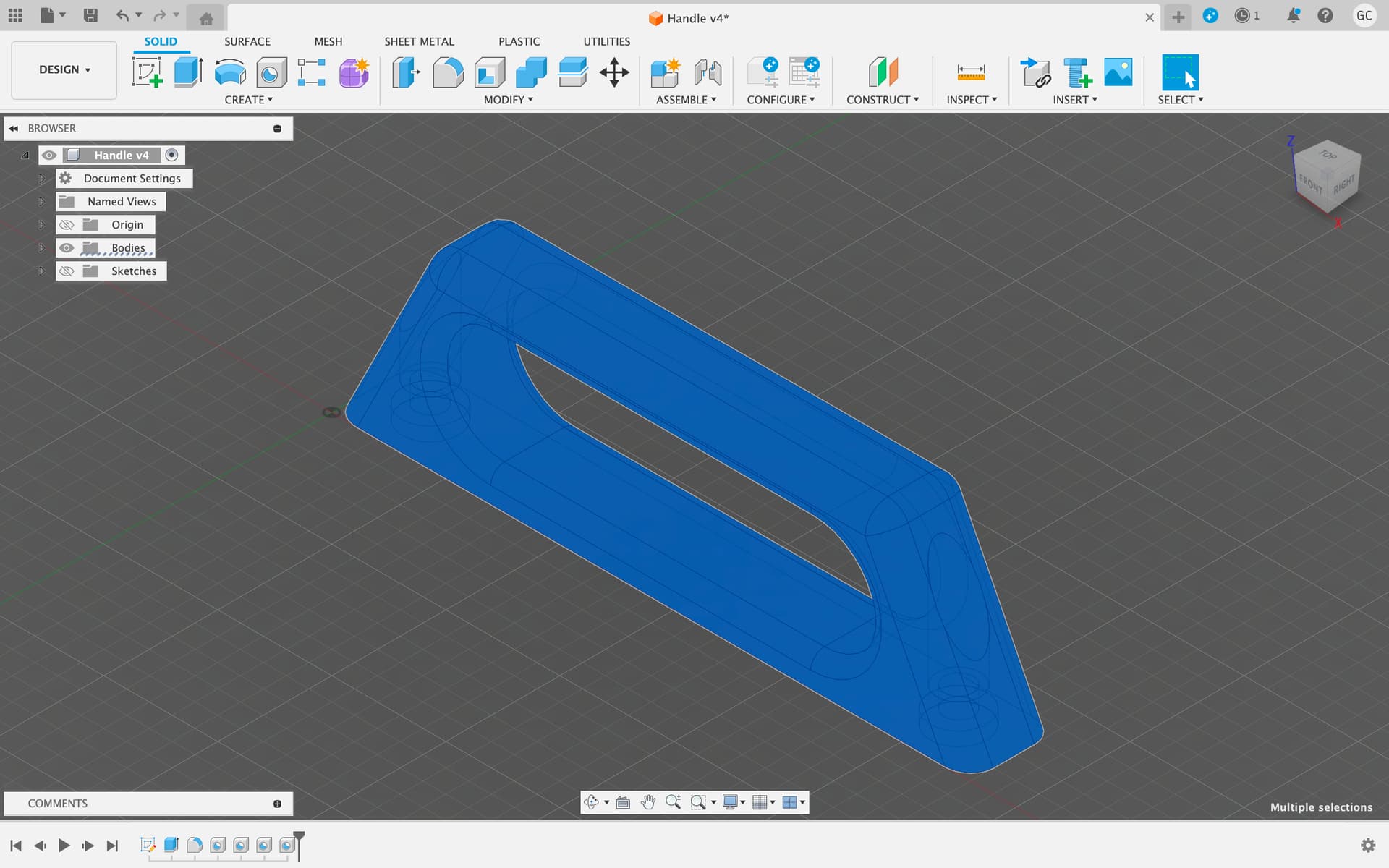The width and height of the screenshot is (1389, 868).
Task: Open the DESIGN workspace dropdown
Action: coord(64,70)
